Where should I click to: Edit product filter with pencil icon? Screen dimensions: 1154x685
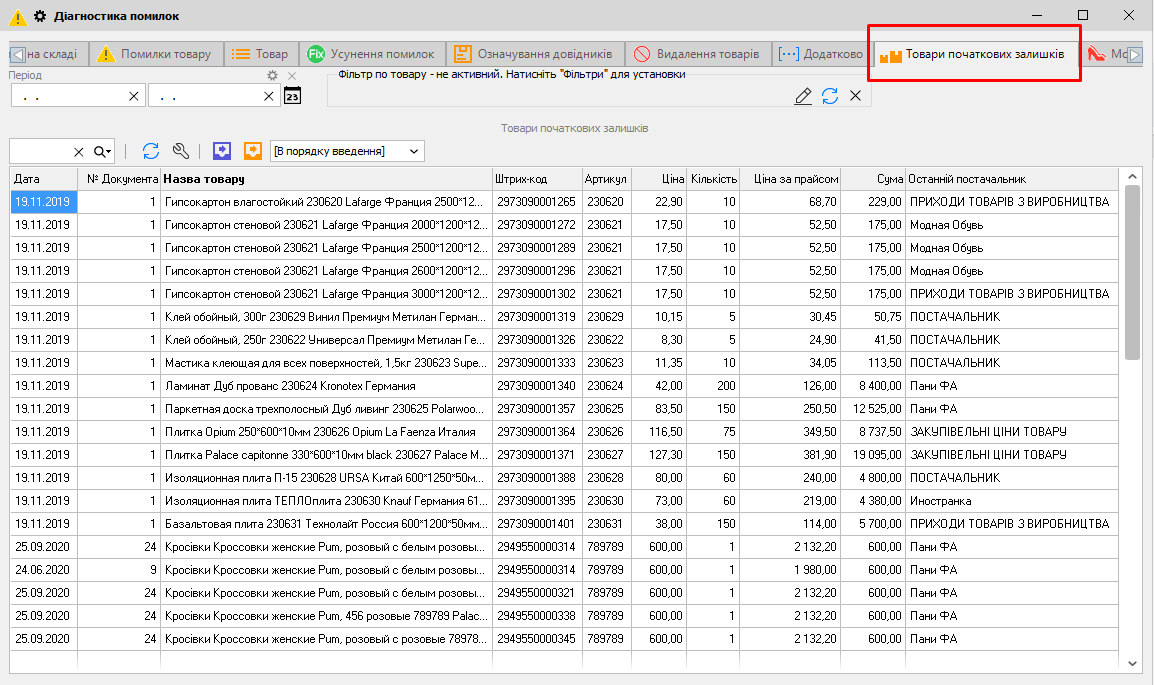803,96
